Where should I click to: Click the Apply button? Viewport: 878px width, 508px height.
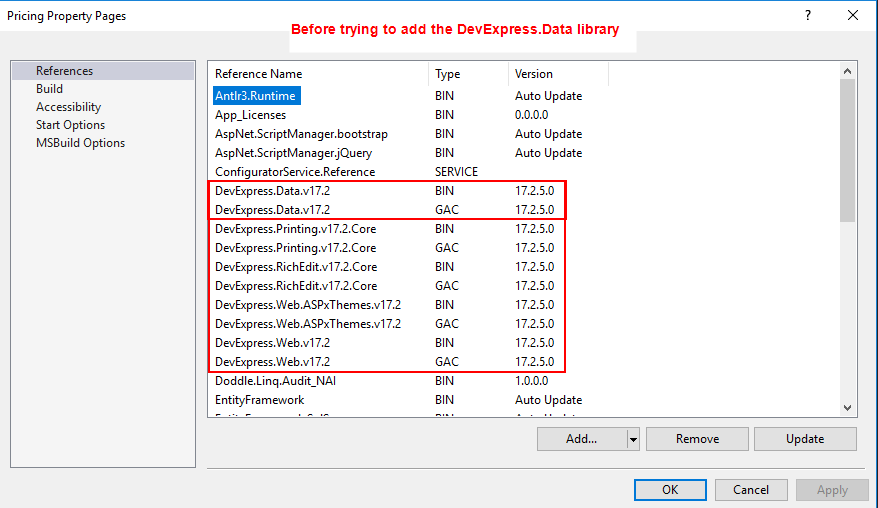[832, 490]
